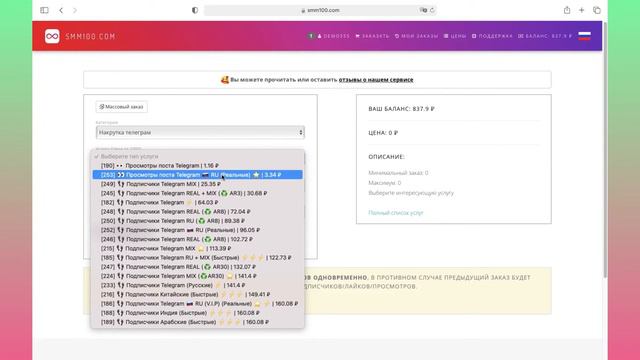Choose [246] Подписчики Telegram REAL 102.72 ₽
Image resolution: width=640 pixels, height=360 pixels.
click(x=198, y=239)
